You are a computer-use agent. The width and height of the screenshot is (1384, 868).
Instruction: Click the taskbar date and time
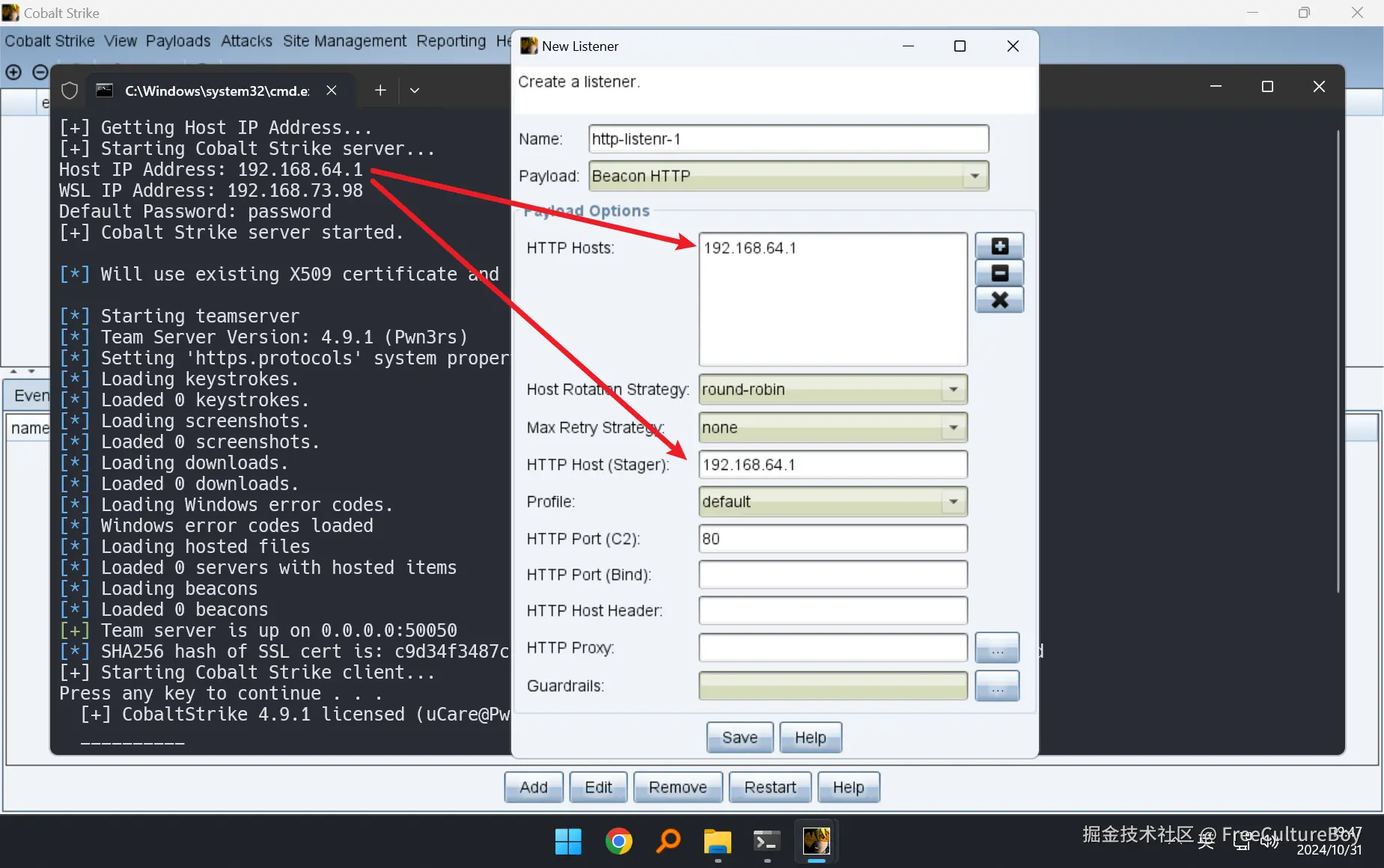click(x=1329, y=842)
